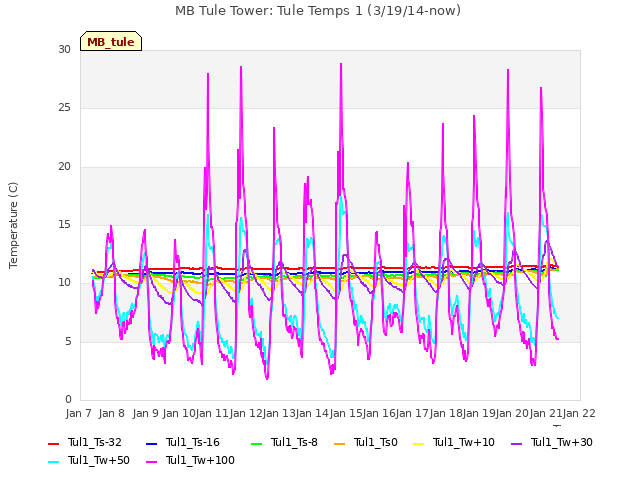This screenshot has height=480, width=640.
Task: Click the magenta Tul1_Tw+100 legend swatch
Action: 151,461
